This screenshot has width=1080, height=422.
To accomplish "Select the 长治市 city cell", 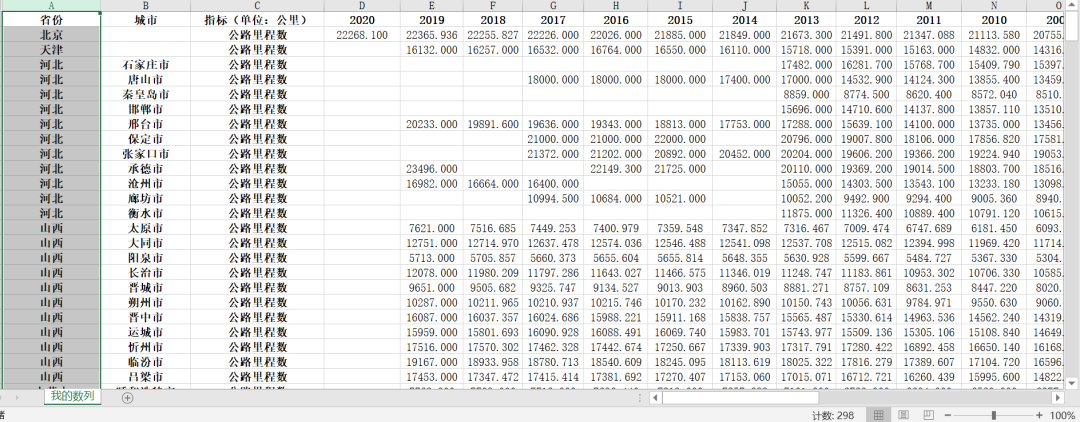I will click(x=146, y=273).
